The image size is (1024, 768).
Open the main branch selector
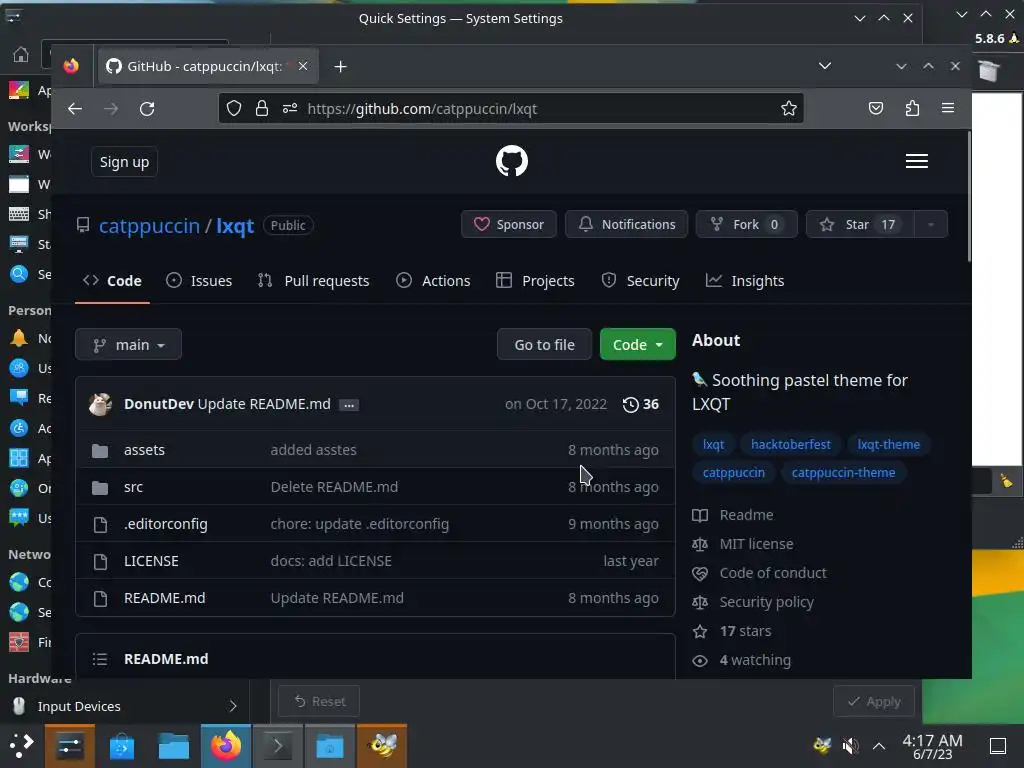point(128,344)
